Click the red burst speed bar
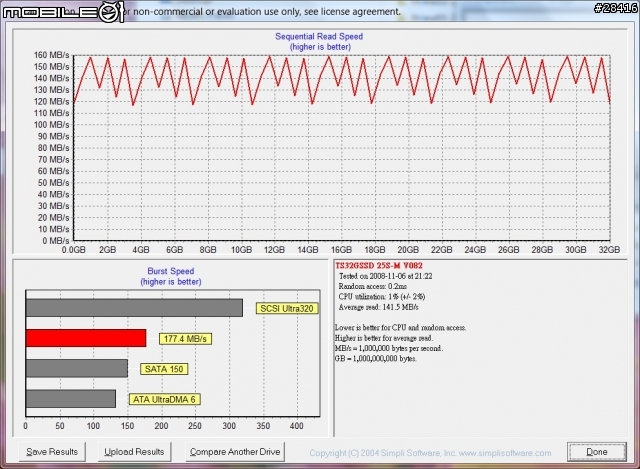Viewport: 640px width, 469px height. [86, 338]
